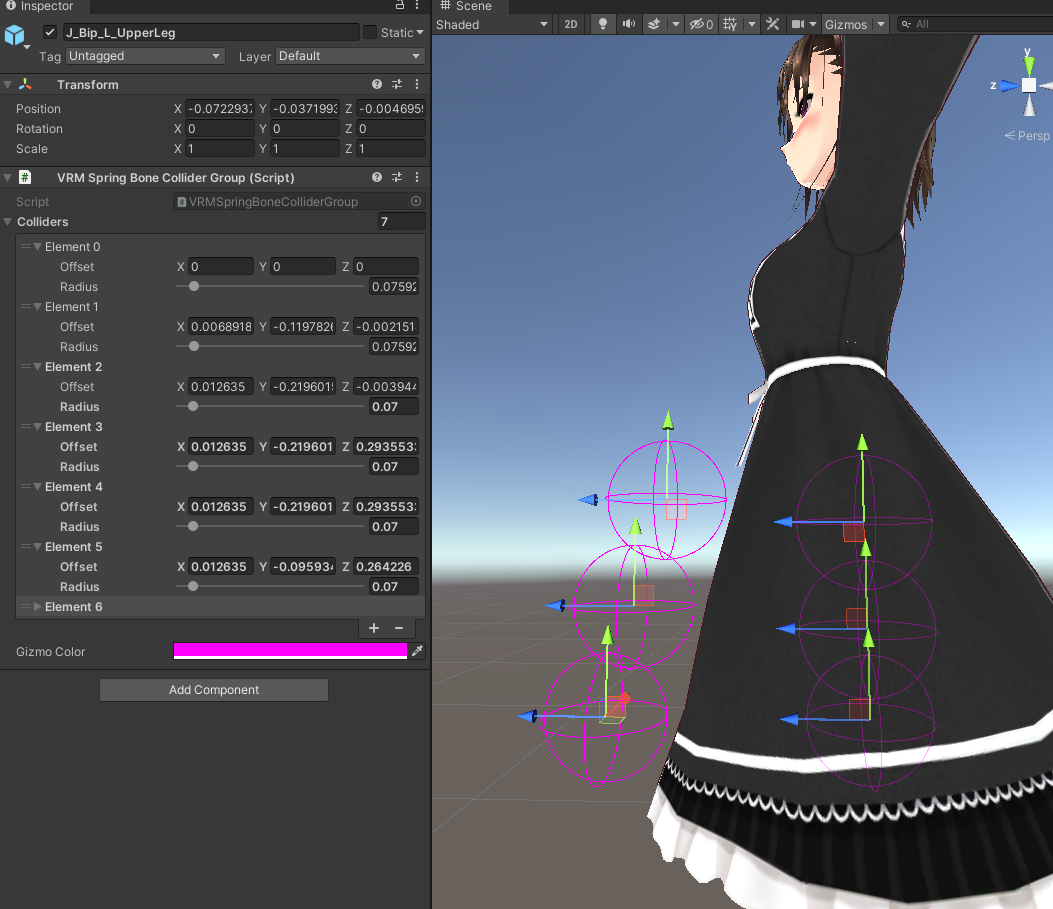Open the Layer dropdown showing Default
Image resolution: width=1053 pixels, height=909 pixels.
pyautogui.click(x=349, y=56)
